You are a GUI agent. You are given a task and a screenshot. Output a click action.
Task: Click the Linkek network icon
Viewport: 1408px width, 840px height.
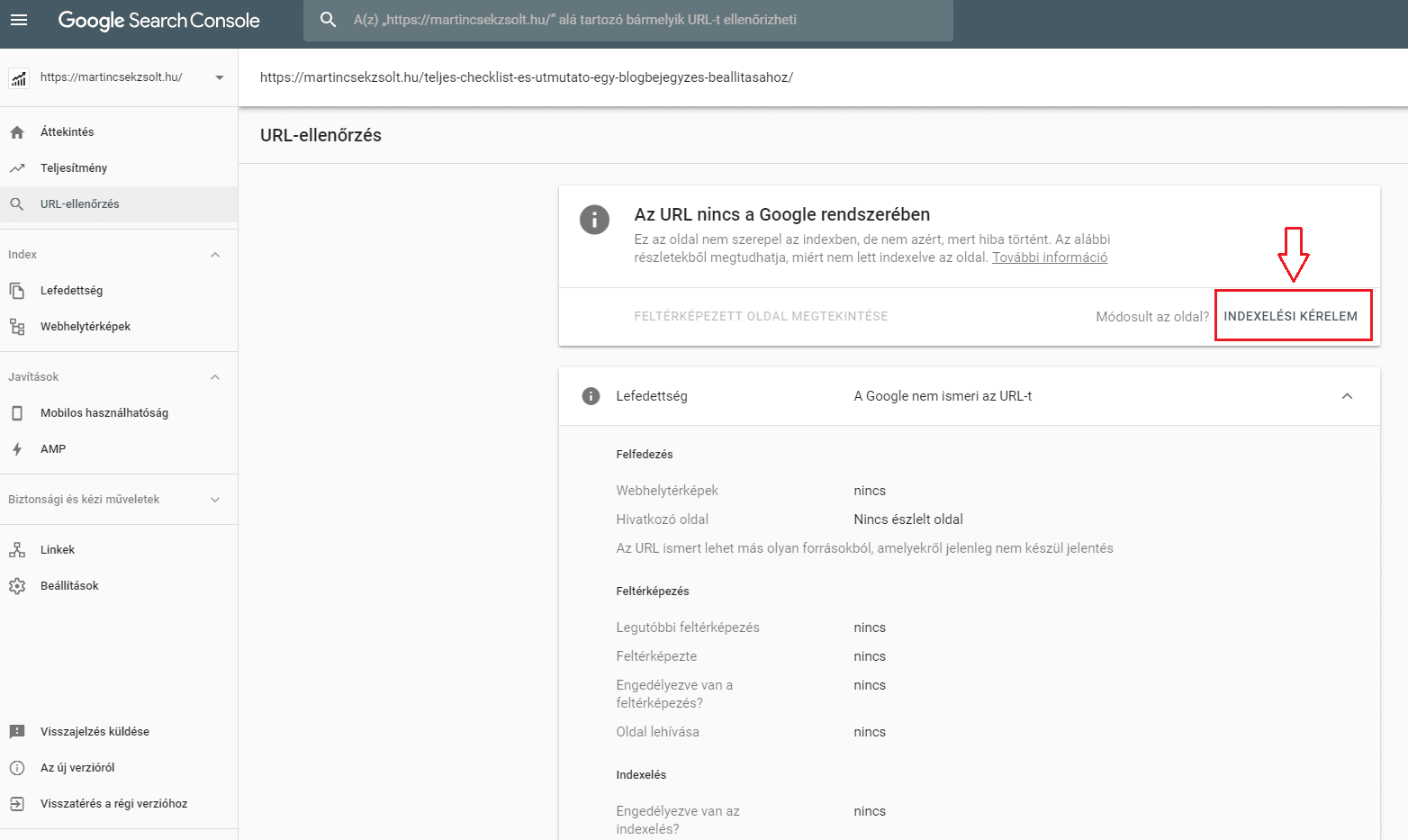17,550
